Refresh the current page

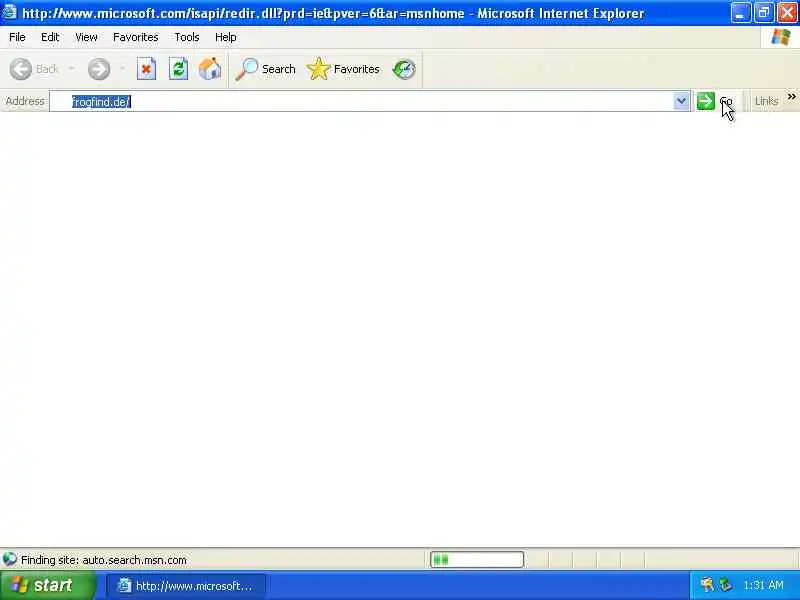pos(179,69)
